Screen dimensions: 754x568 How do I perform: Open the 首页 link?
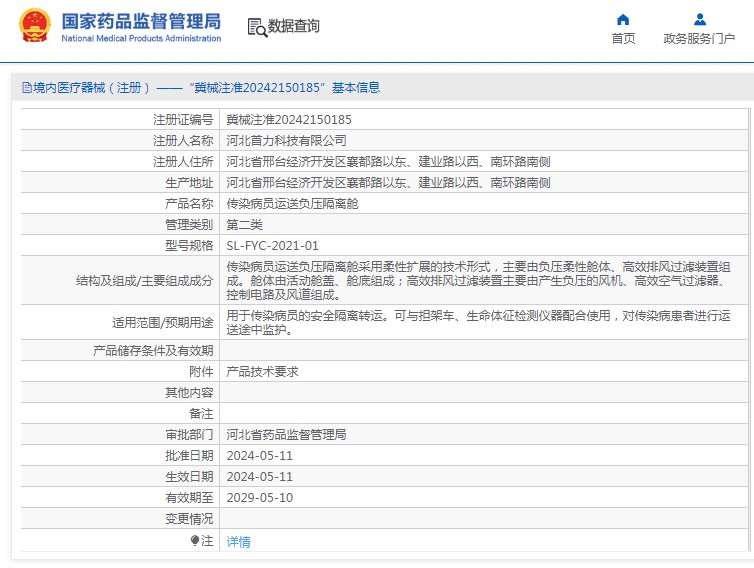tap(623, 38)
